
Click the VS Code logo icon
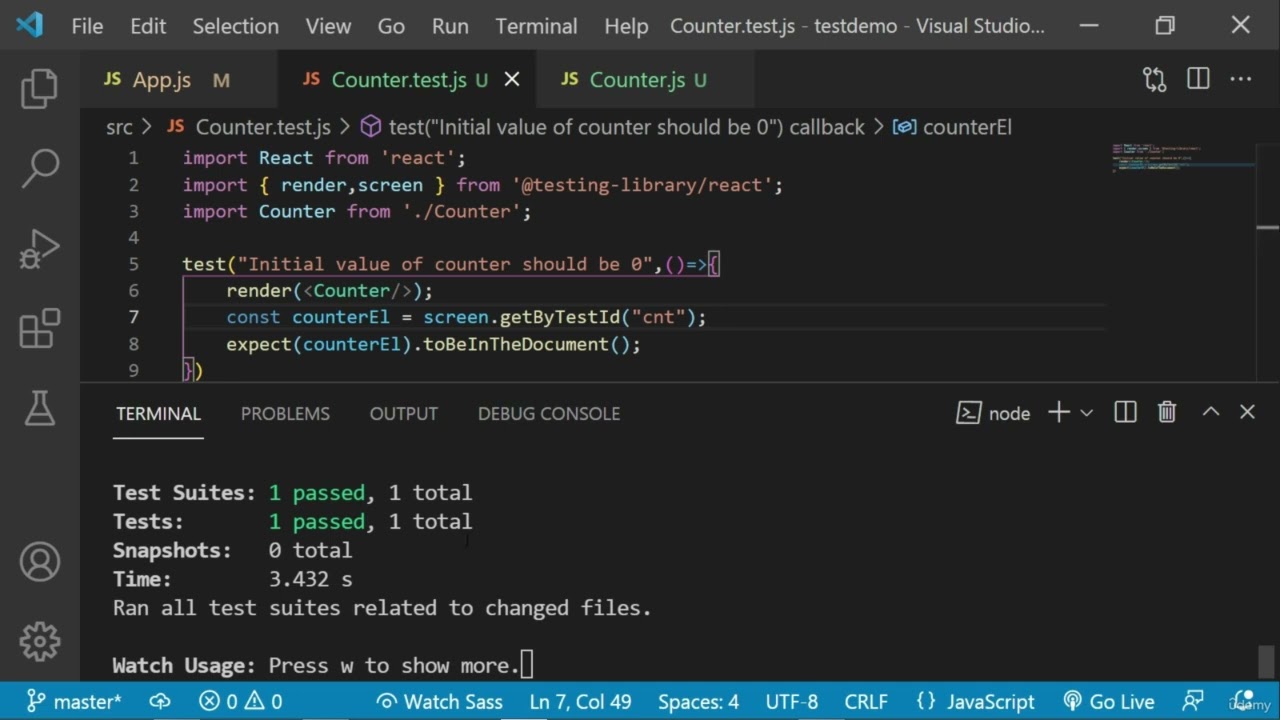[30, 25]
